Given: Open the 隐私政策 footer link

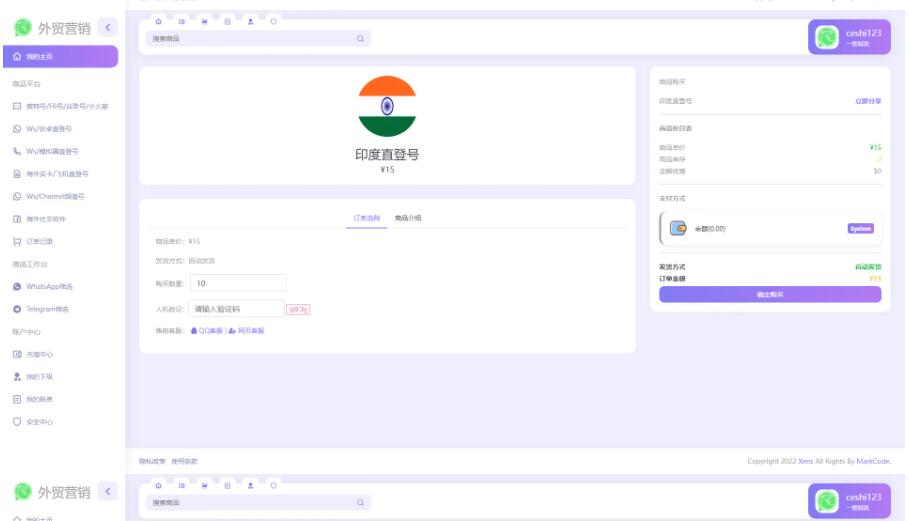Looking at the screenshot, I should (152, 461).
